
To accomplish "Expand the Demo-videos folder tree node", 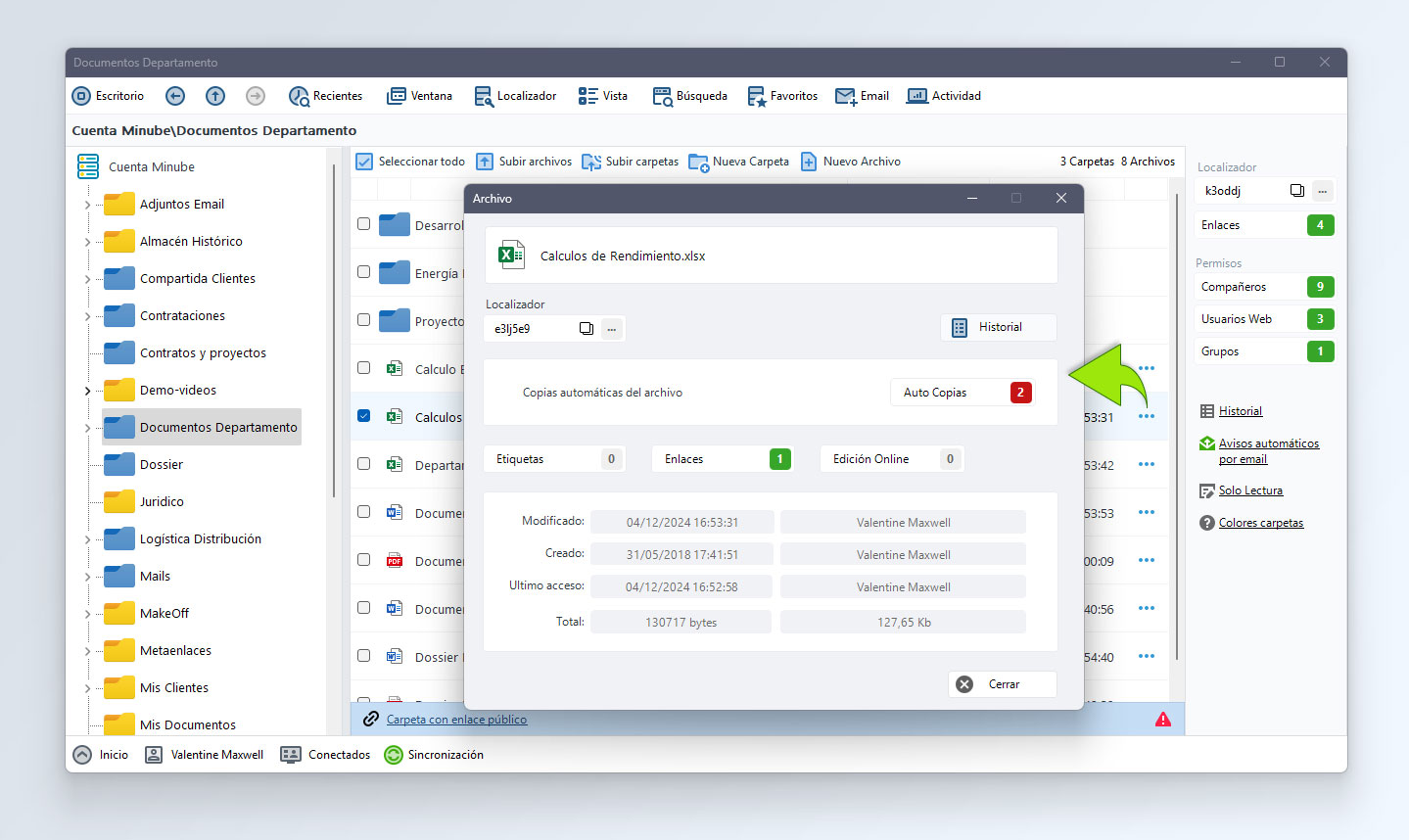I will point(87,391).
